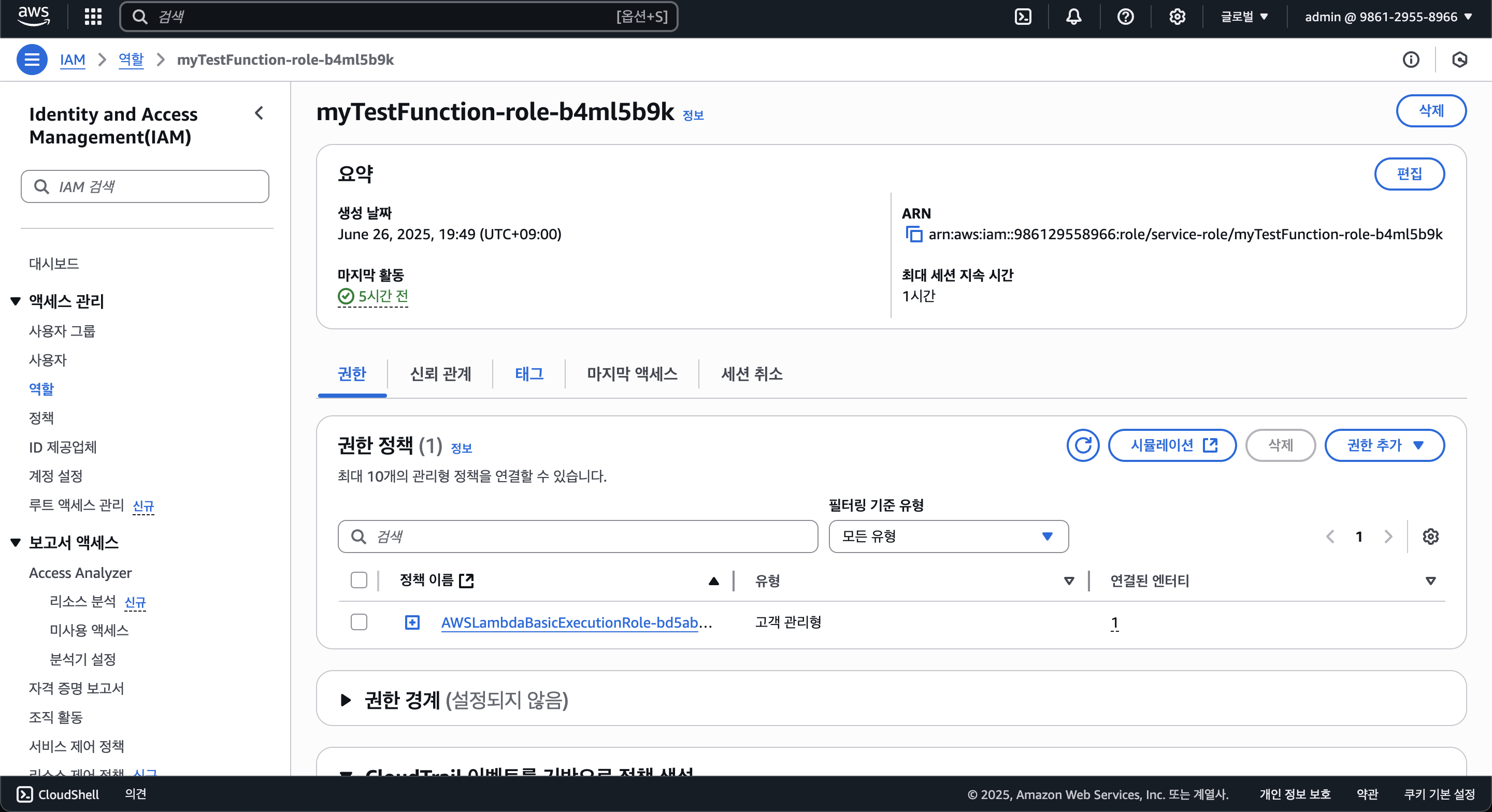This screenshot has height=812, width=1492.
Task: Switch to the 신뢰 관계 tab
Action: 440,373
